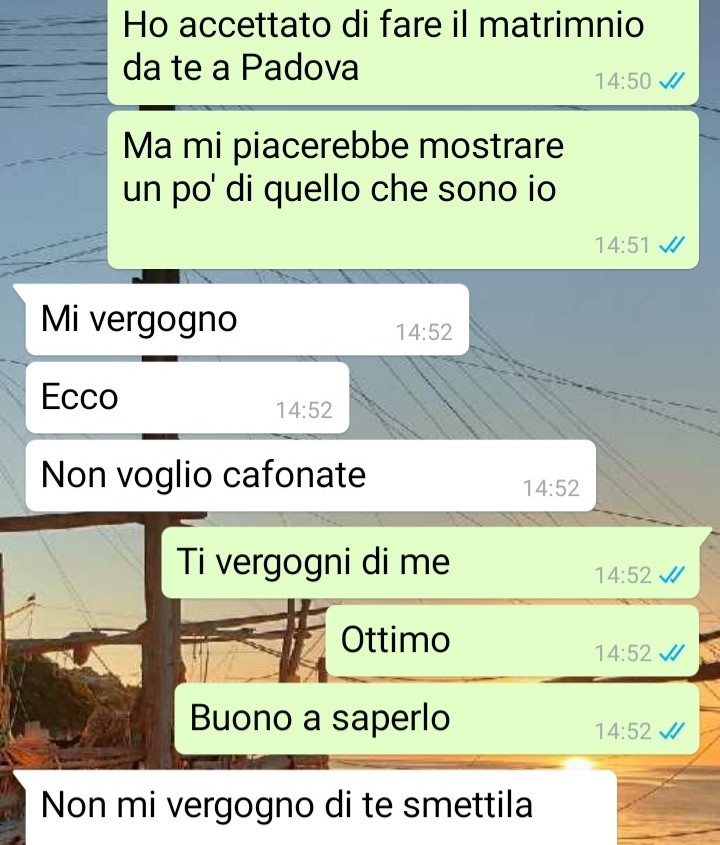720x845 pixels.
Task: Select the "Ma mi piacerebbe mostrare" bubble
Action: (x=403, y=190)
